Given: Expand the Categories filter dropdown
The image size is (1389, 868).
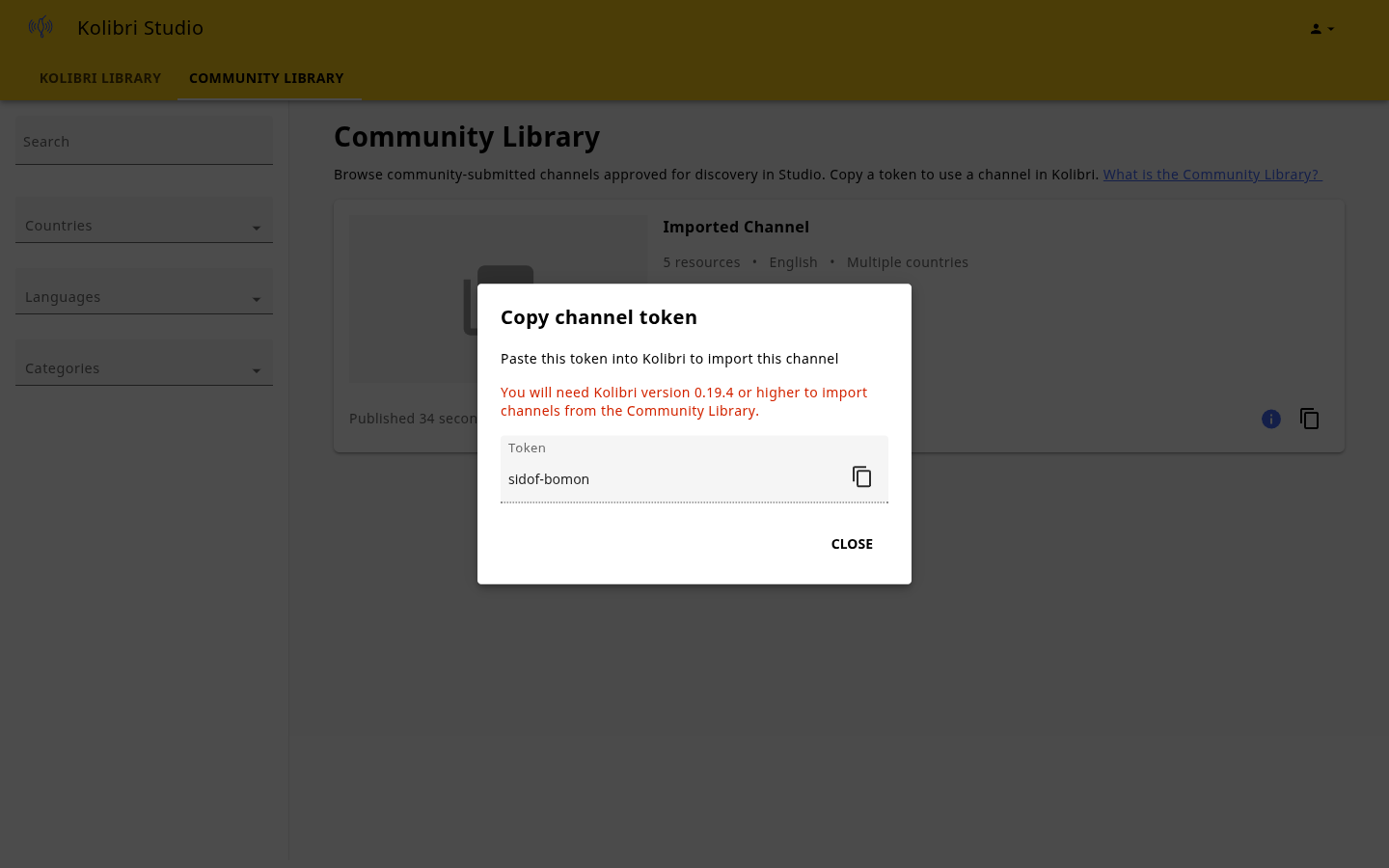Looking at the screenshot, I should (x=144, y=364).
